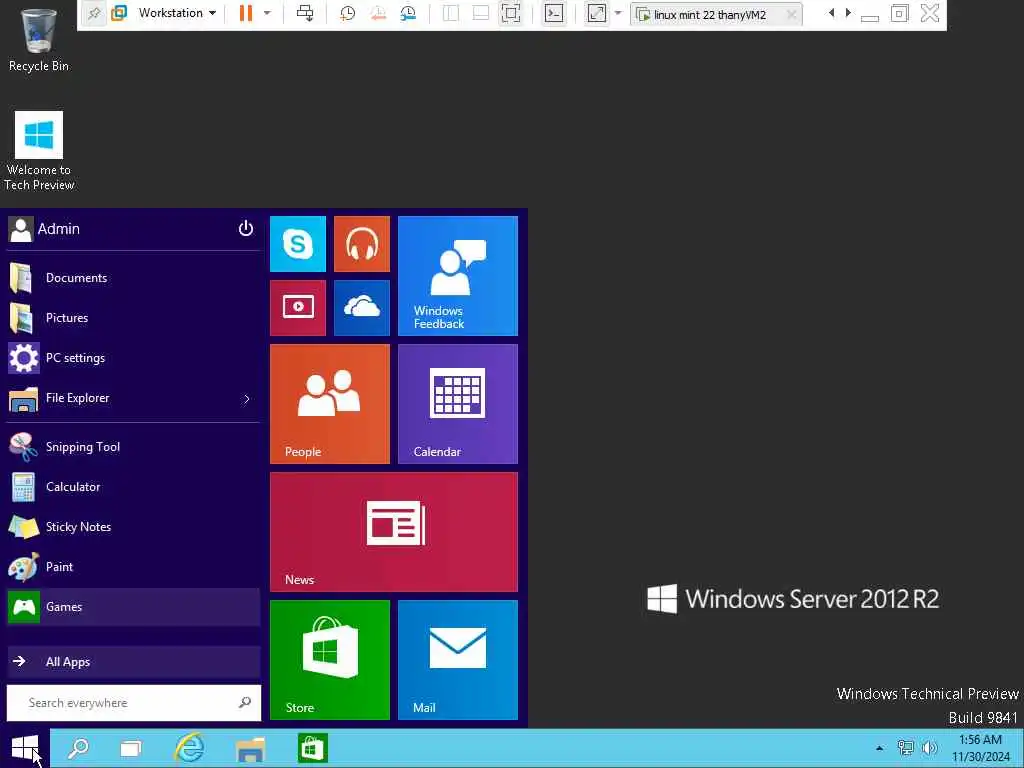1024x768 pixels.
Task: Open the People tile
Action: pos(330,404)
